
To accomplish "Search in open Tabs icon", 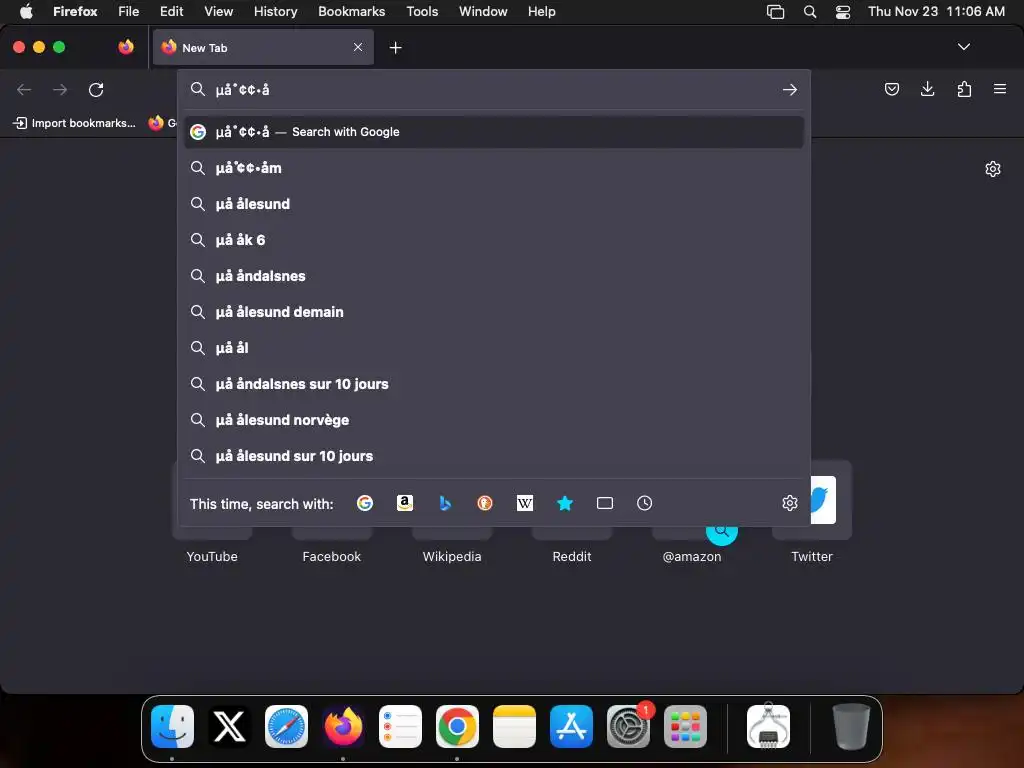I will pos(605,503).
